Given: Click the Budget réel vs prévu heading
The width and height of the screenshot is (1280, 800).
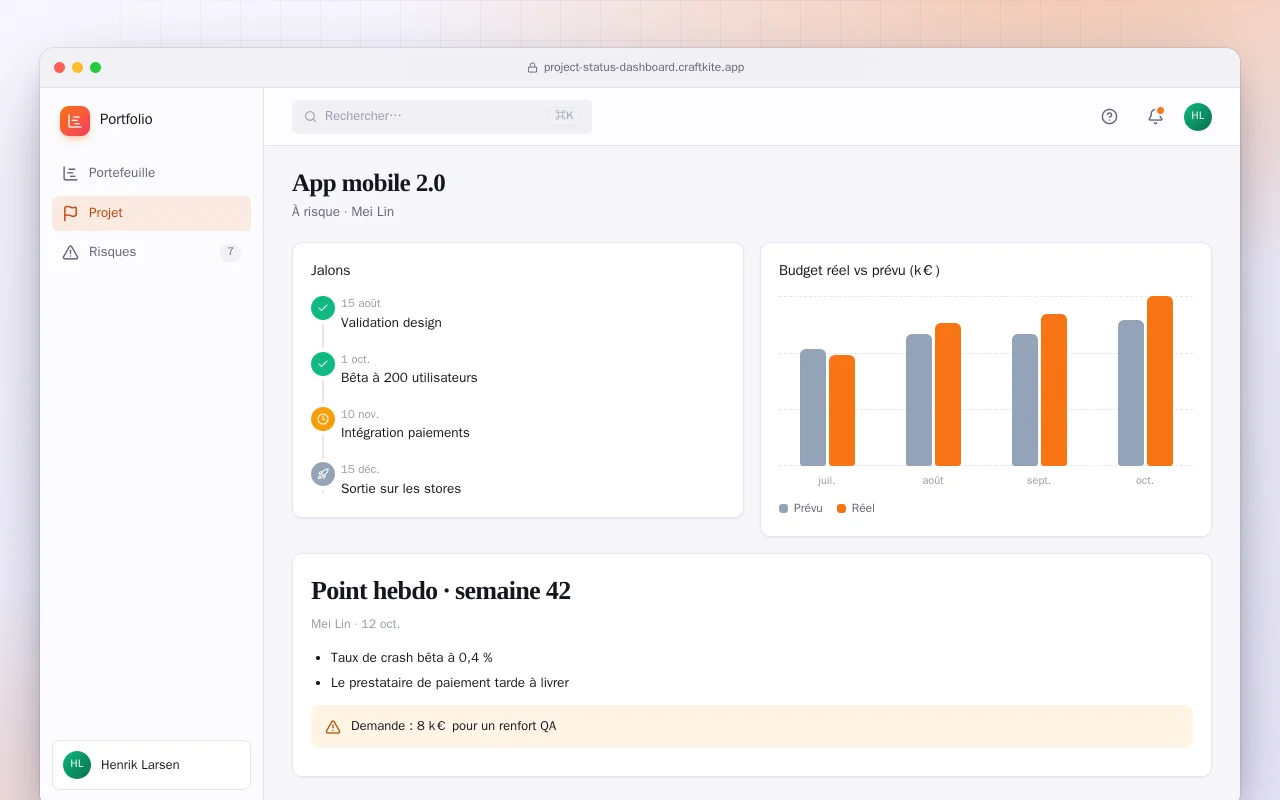Looking at the screenshot, I should [x=859, y=270].
